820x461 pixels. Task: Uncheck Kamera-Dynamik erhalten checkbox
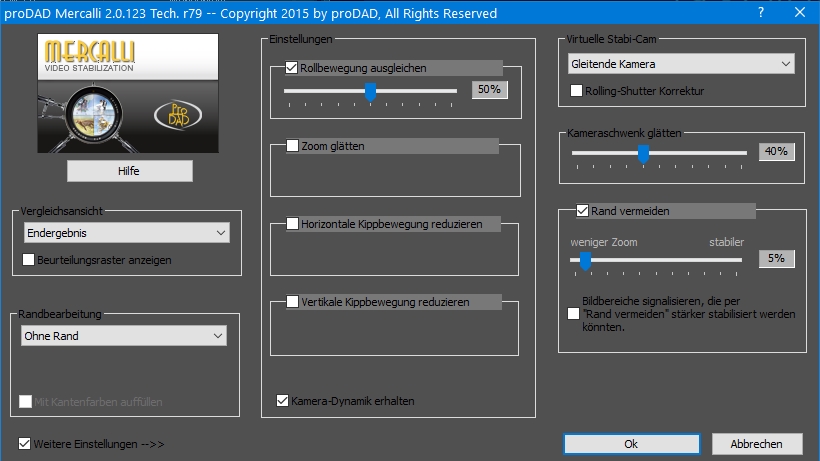pos(282,401)
